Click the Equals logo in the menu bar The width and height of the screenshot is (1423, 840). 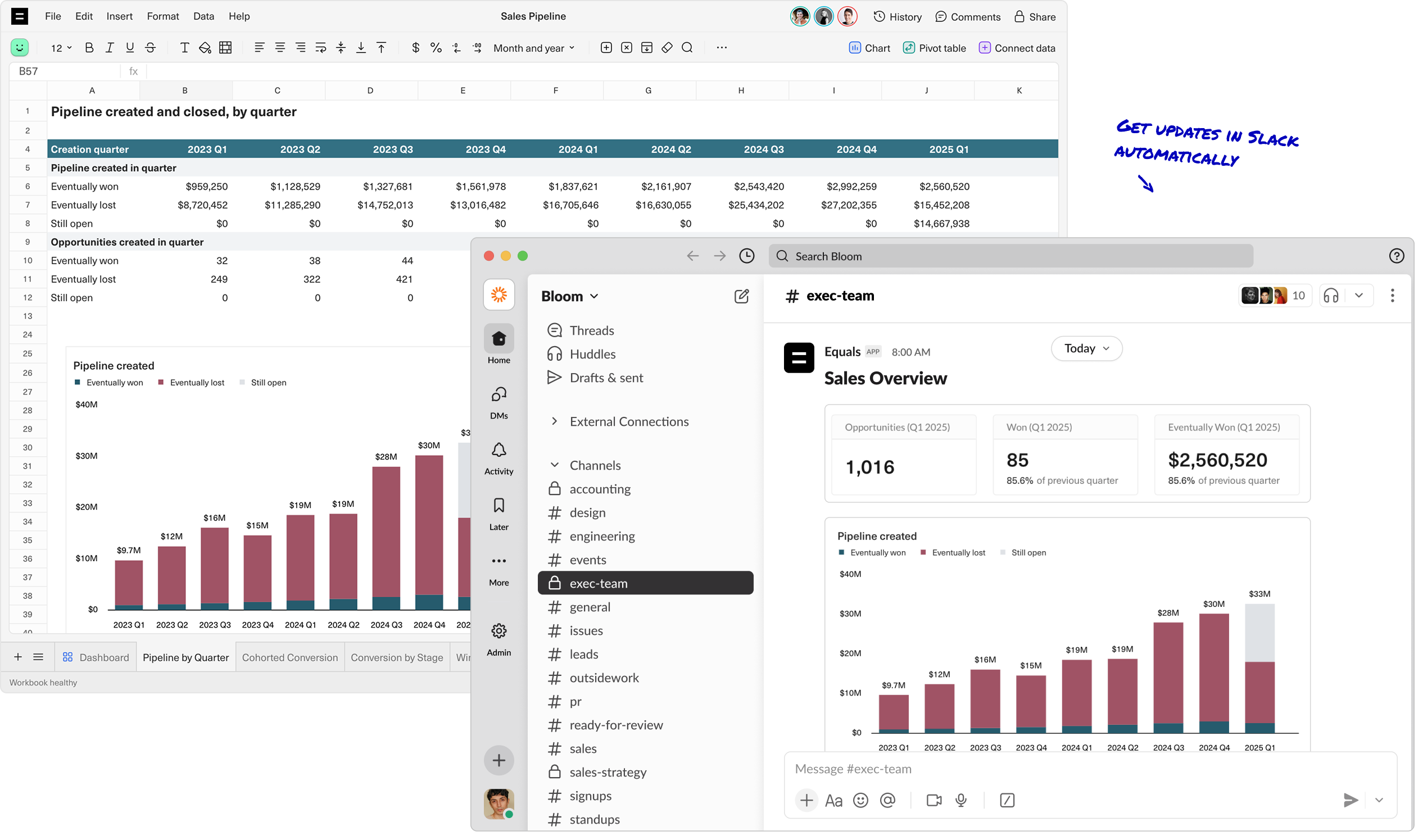pyautogui.click(x=20, y=16)
